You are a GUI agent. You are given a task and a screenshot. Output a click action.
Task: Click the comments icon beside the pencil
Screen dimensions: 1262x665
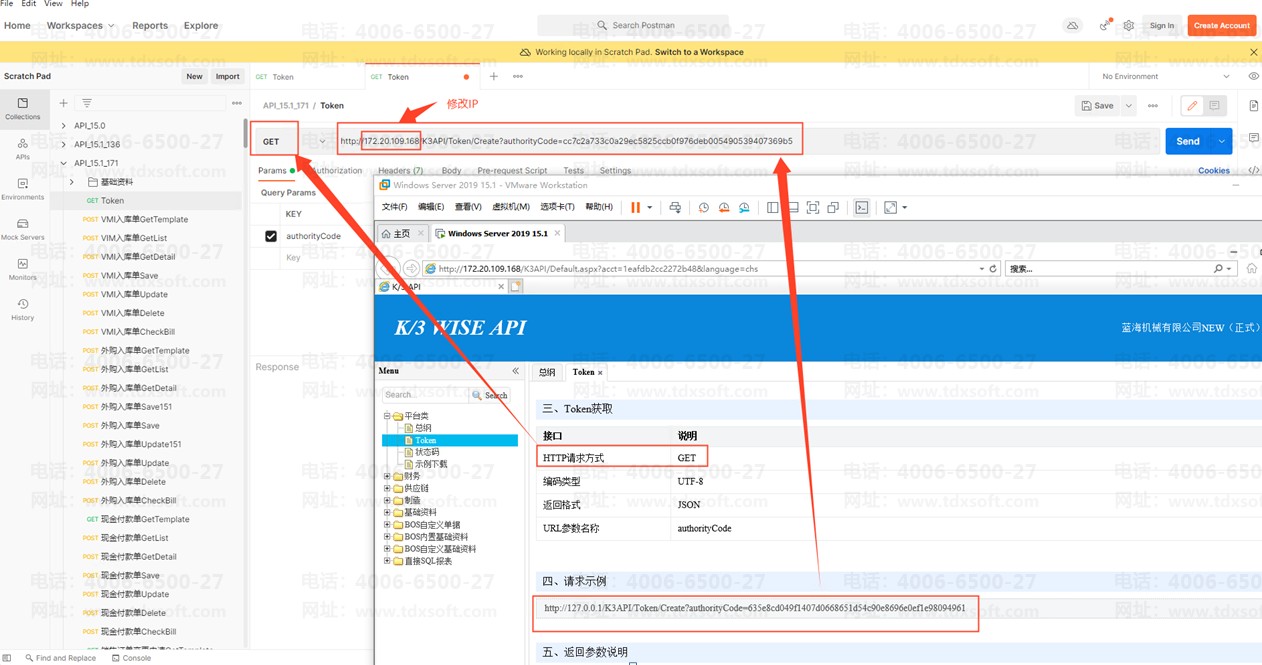click(1214, 105)
